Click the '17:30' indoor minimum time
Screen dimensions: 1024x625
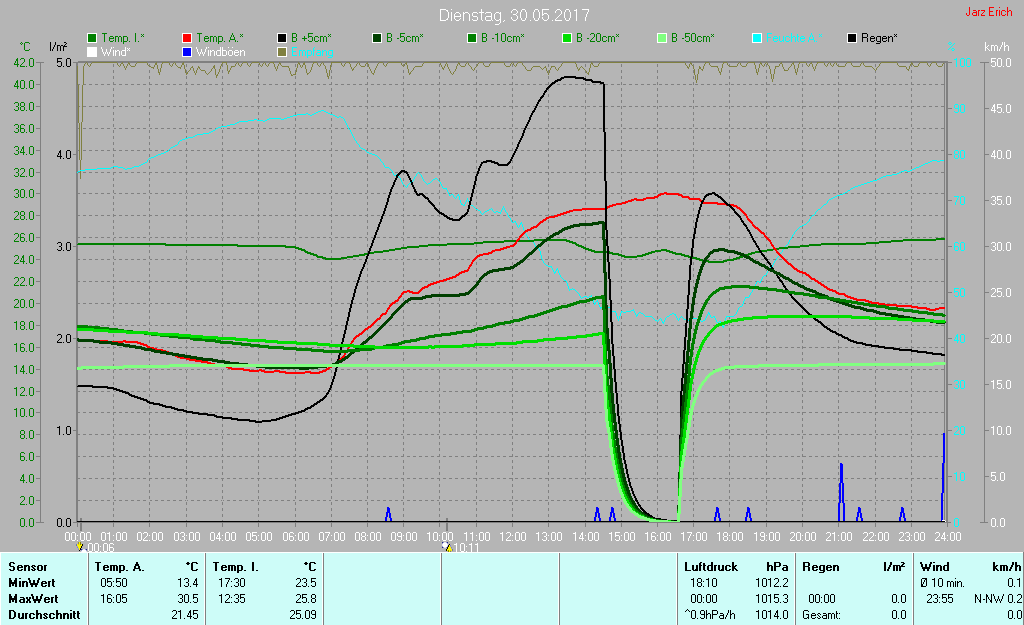[231, 583]
